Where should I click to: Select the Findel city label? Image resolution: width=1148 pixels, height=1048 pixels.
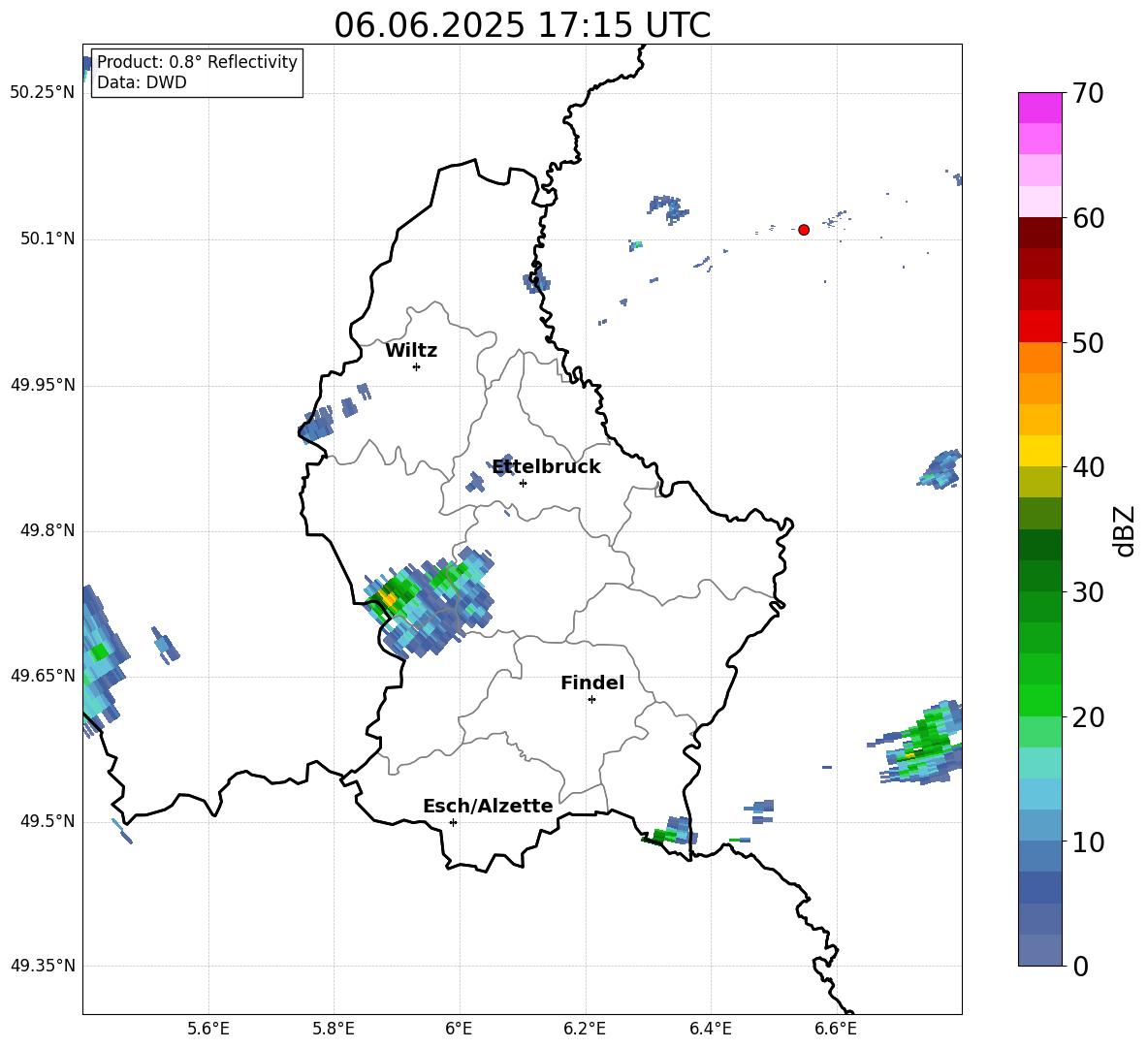pos(592,683)
